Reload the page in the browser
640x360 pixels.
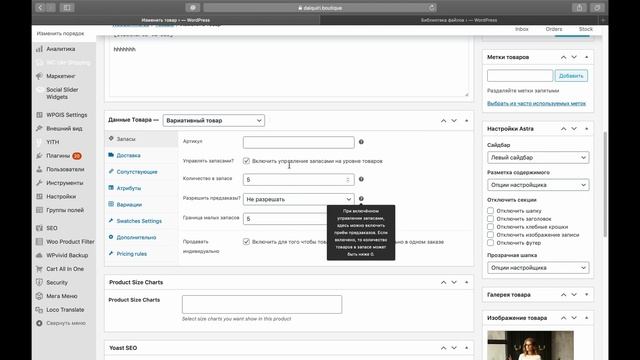coord(431,8)
